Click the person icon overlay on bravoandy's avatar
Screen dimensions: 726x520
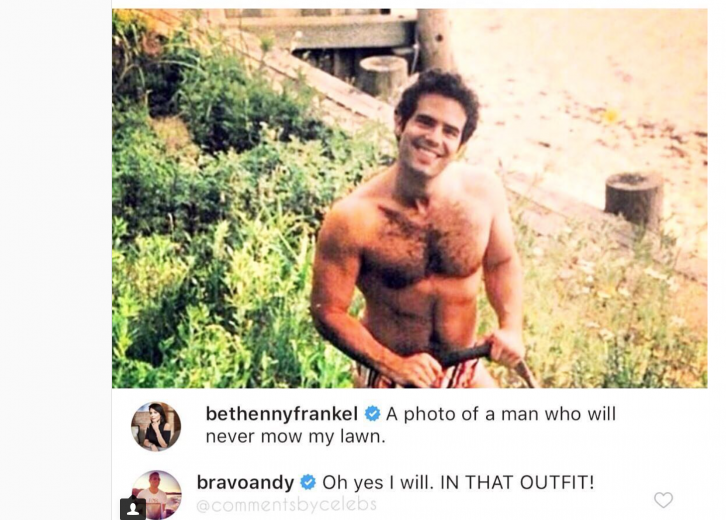133,509
